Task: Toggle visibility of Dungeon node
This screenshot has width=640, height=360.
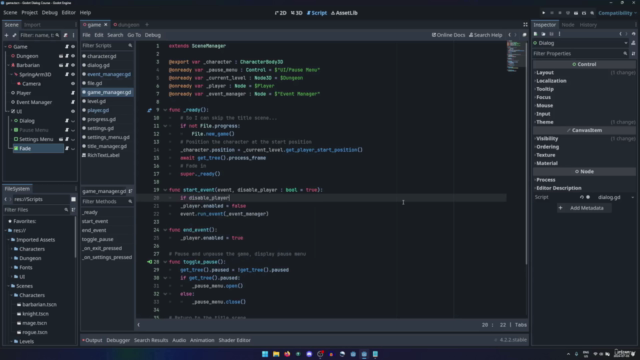Action: click(x=73, y=56)
